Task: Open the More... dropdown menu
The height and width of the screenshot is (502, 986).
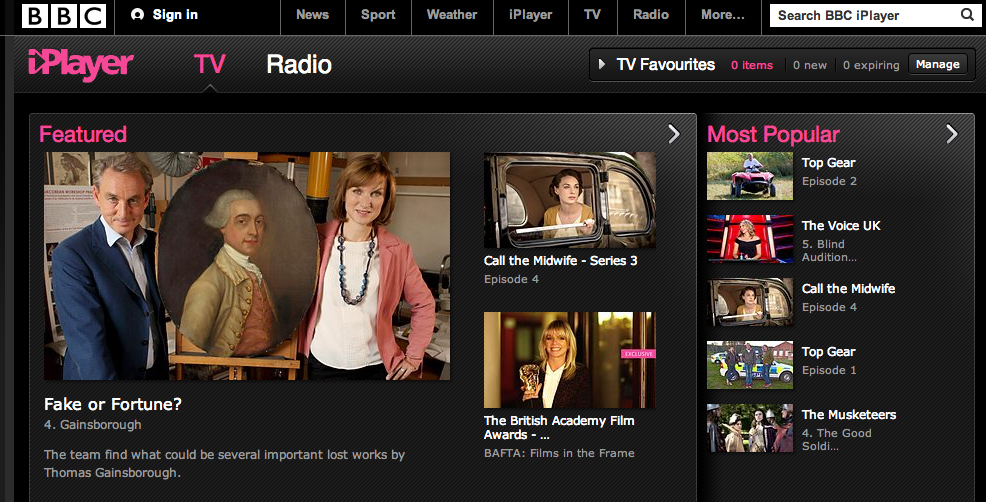Action: 723,15
